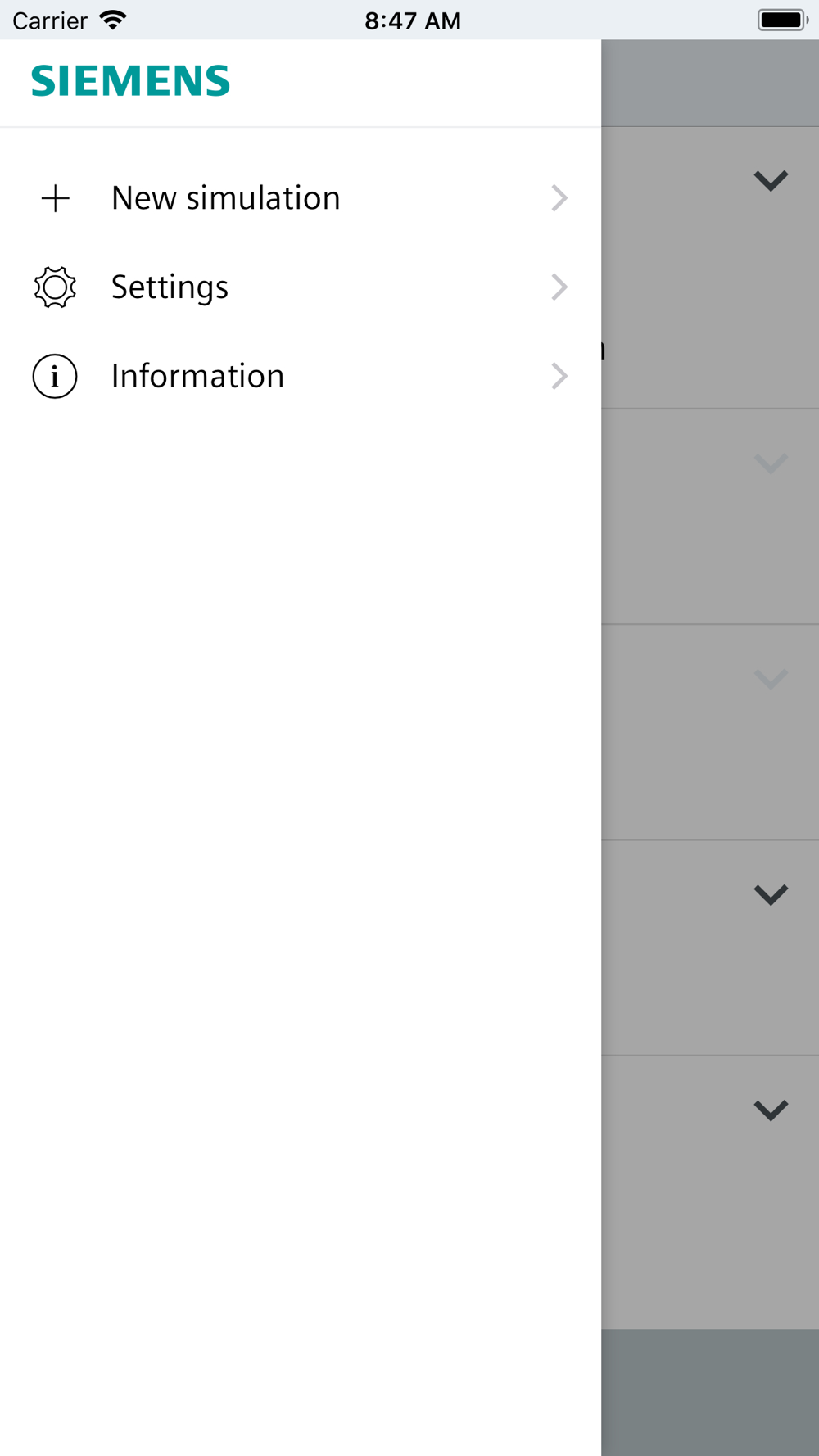
Task: Tap the plus icon beside New simulation
Action: pos(56,198)
